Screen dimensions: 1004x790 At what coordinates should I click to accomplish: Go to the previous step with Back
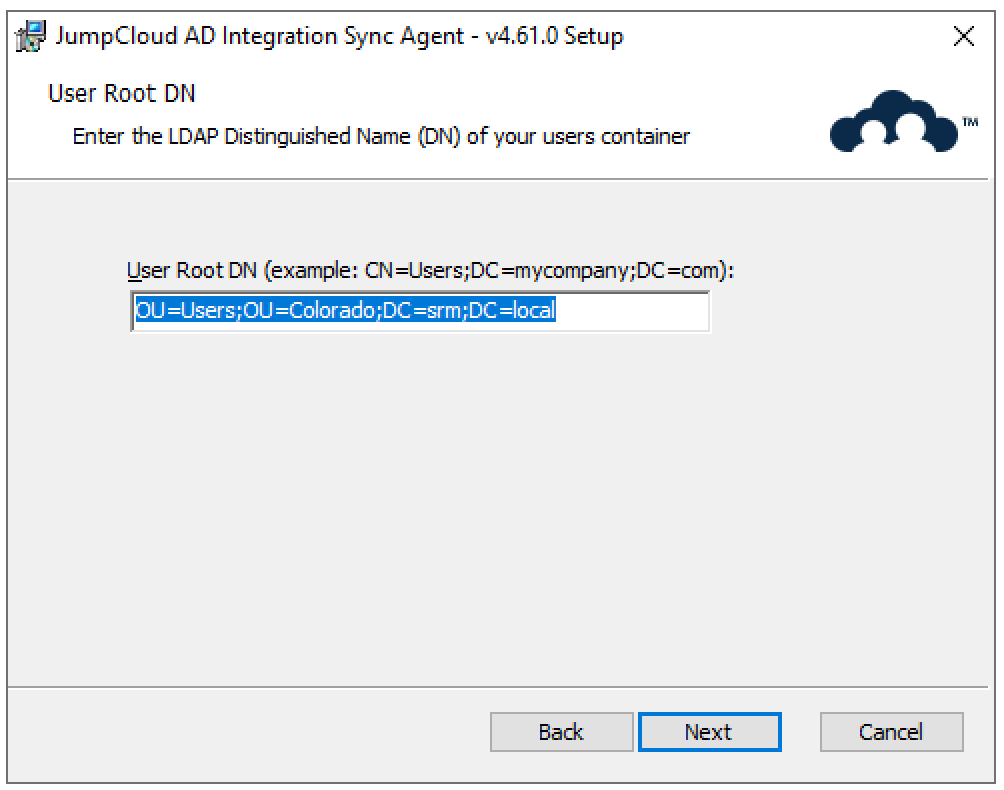[x=561, y=732]
